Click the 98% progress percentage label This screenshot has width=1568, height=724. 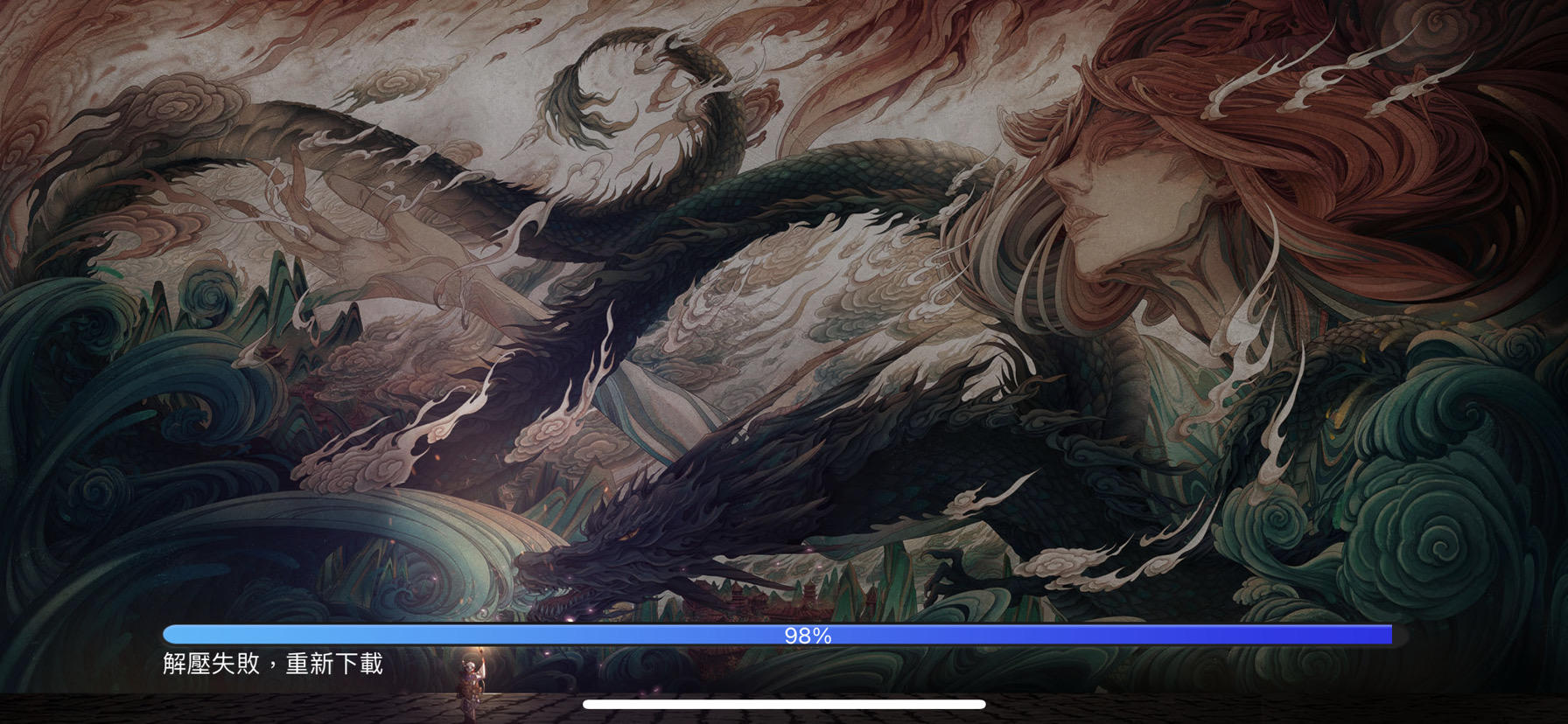(x=808, y=637)
